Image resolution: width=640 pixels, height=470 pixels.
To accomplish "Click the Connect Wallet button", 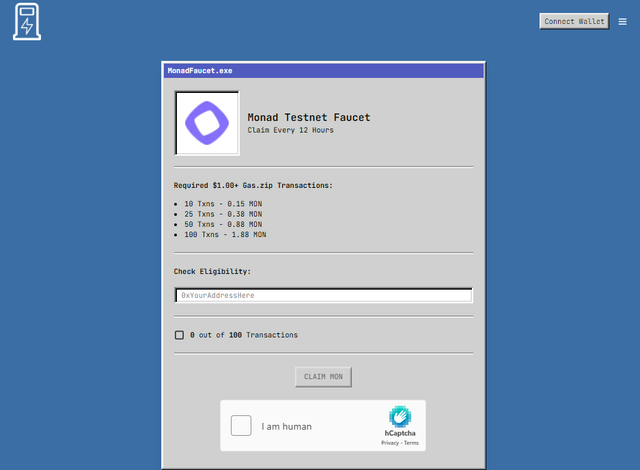I will pyautogui.click(x=574, y=21).
